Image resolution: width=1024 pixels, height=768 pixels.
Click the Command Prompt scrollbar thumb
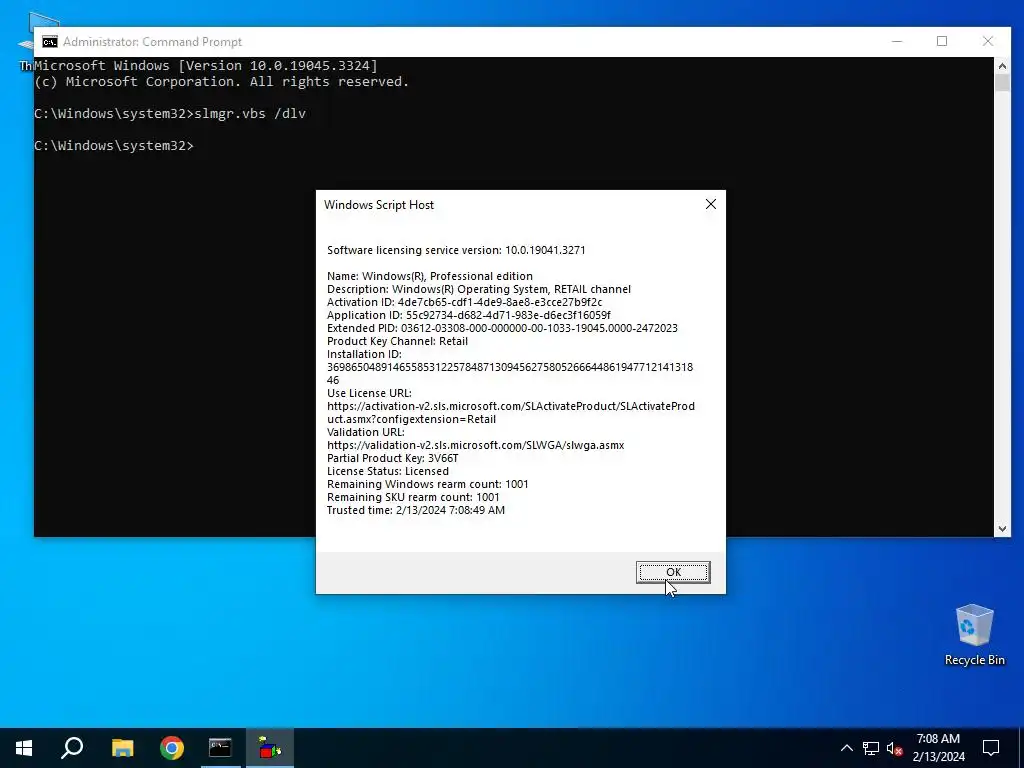(1002, 83)
